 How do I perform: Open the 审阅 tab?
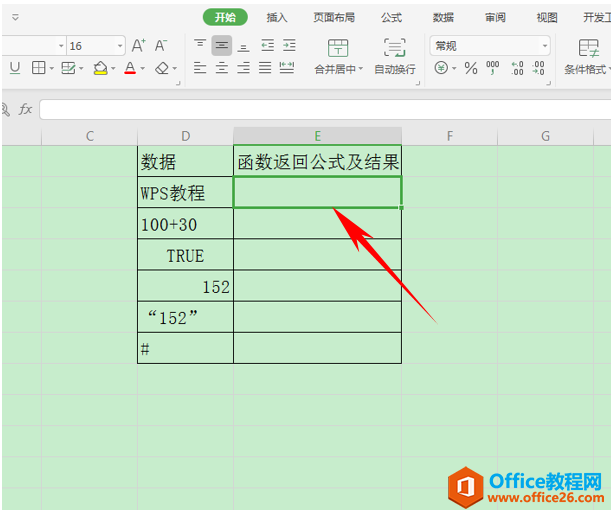(x=495, y=17)
